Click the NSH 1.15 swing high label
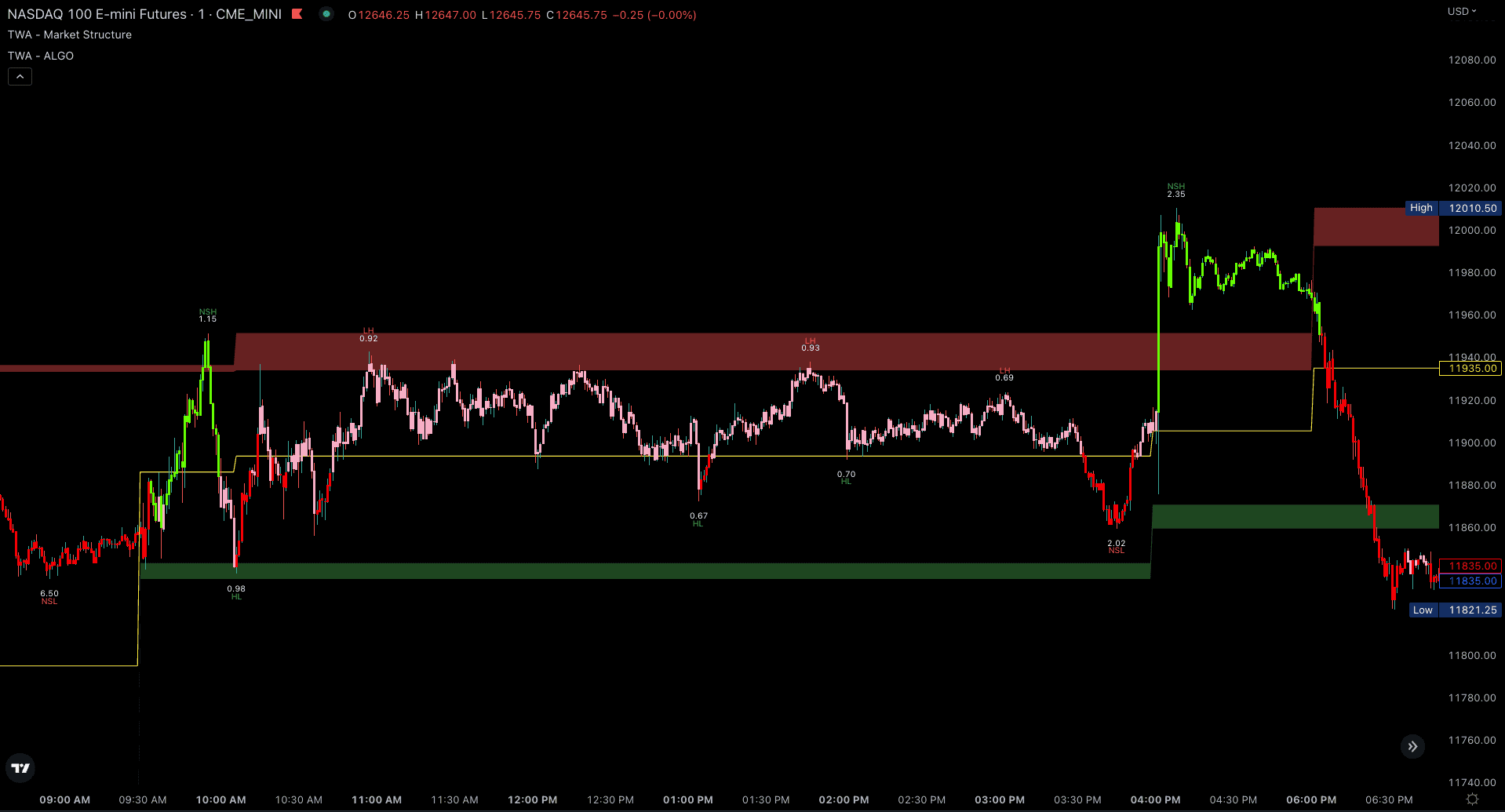 [207, 315]
